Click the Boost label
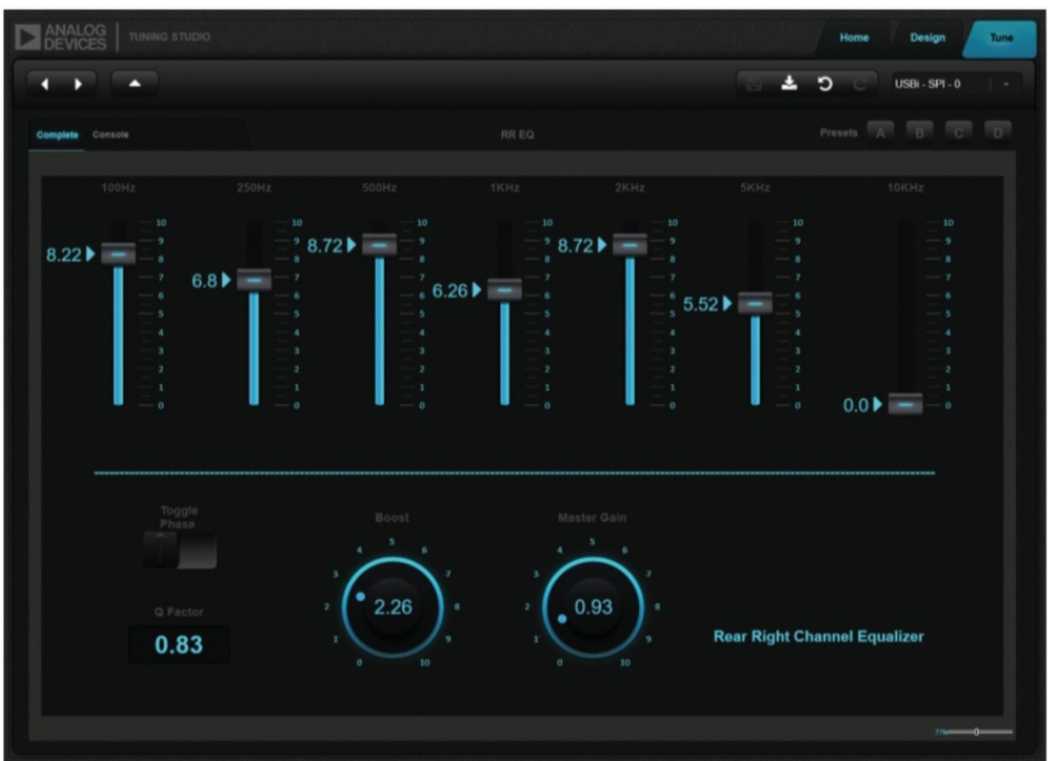This screenshot has width=1048, height=761. (392, 518)
